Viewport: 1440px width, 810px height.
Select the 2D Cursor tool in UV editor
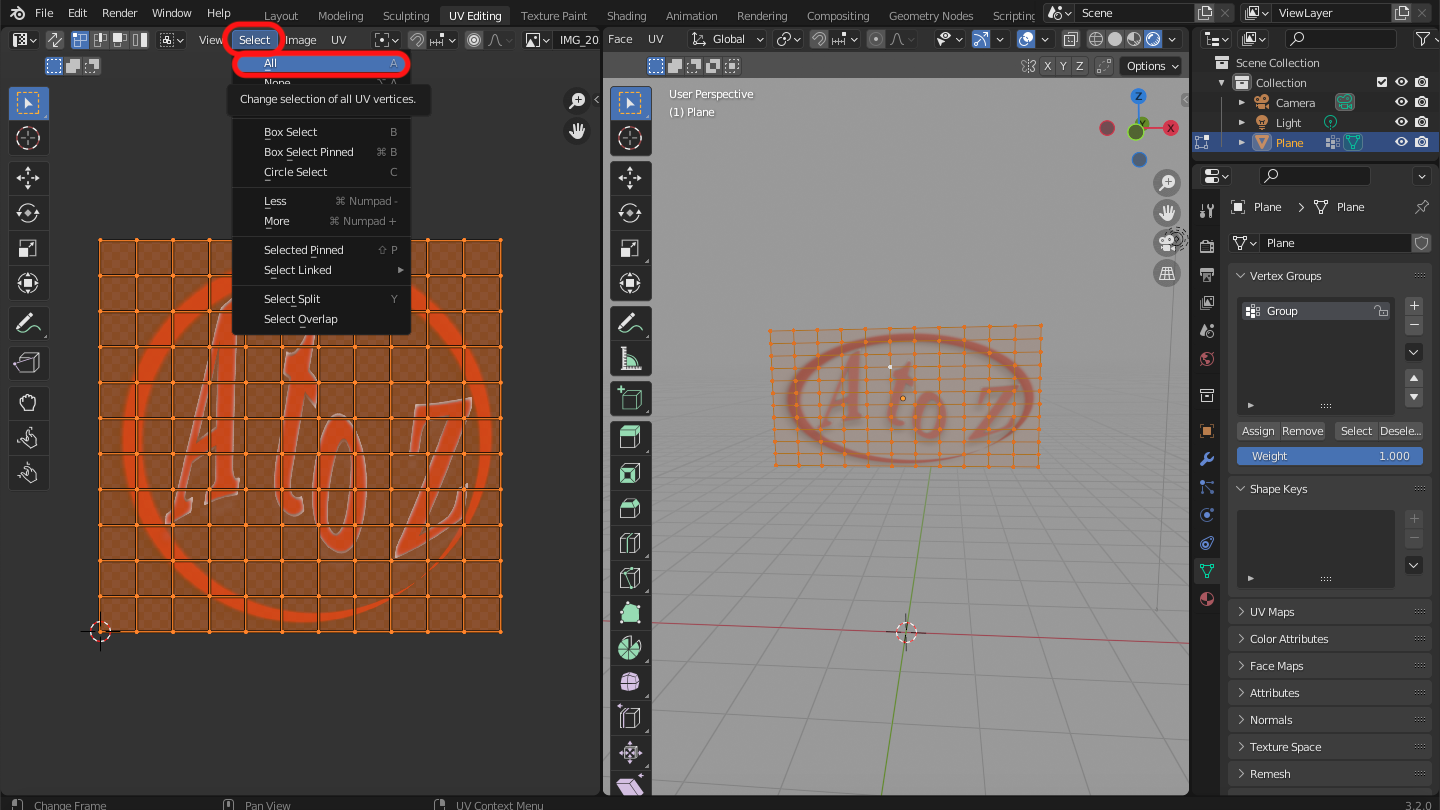(x=28, y=138)
